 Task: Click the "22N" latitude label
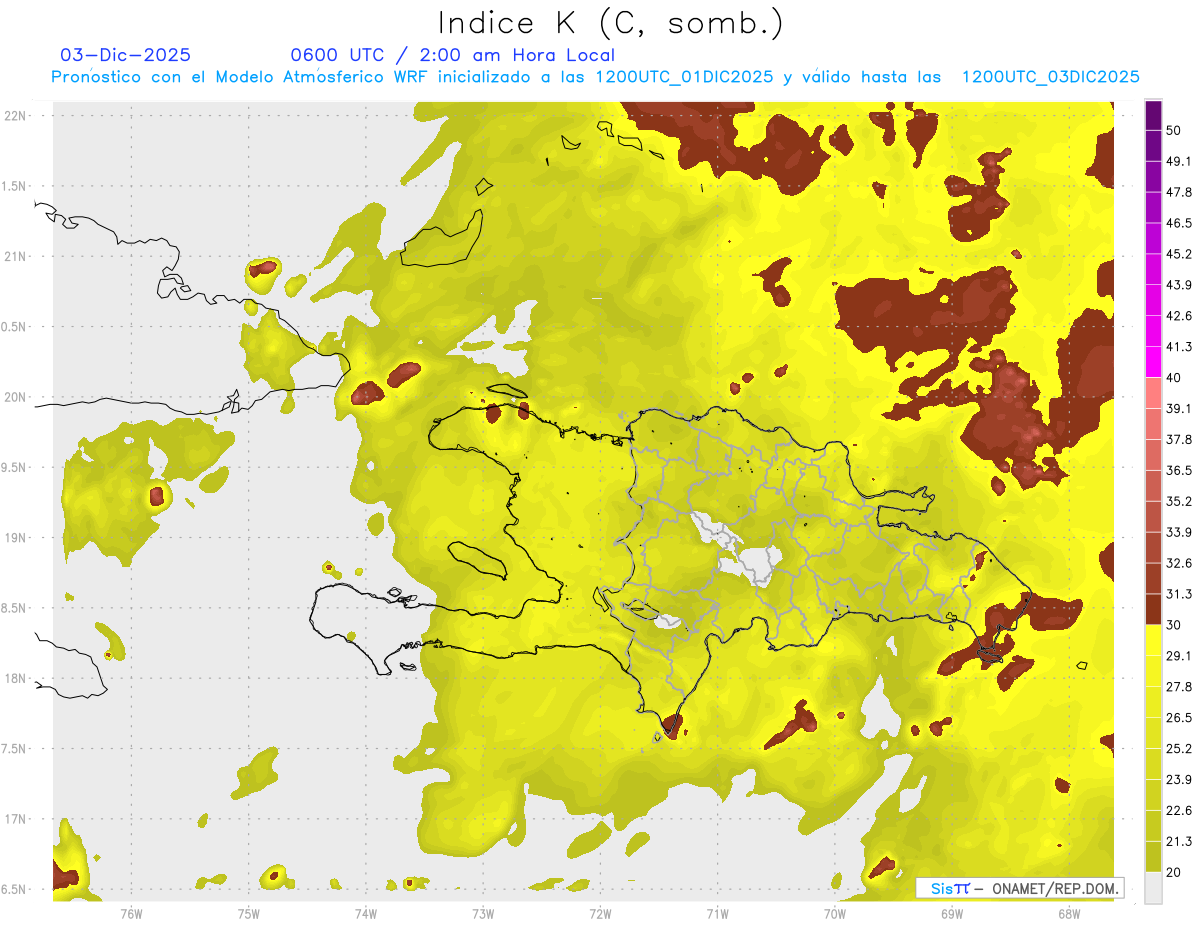pos(15,116)
